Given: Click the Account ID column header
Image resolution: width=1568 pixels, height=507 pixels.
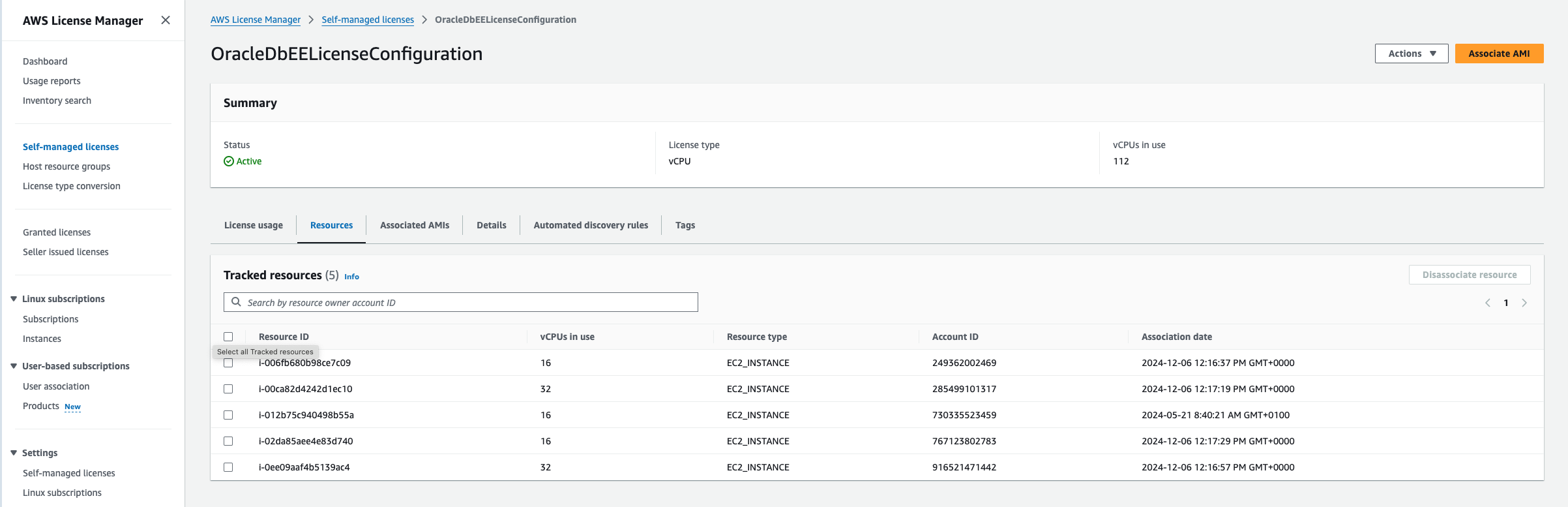Looking at the screenshot, I should point(955,337).
